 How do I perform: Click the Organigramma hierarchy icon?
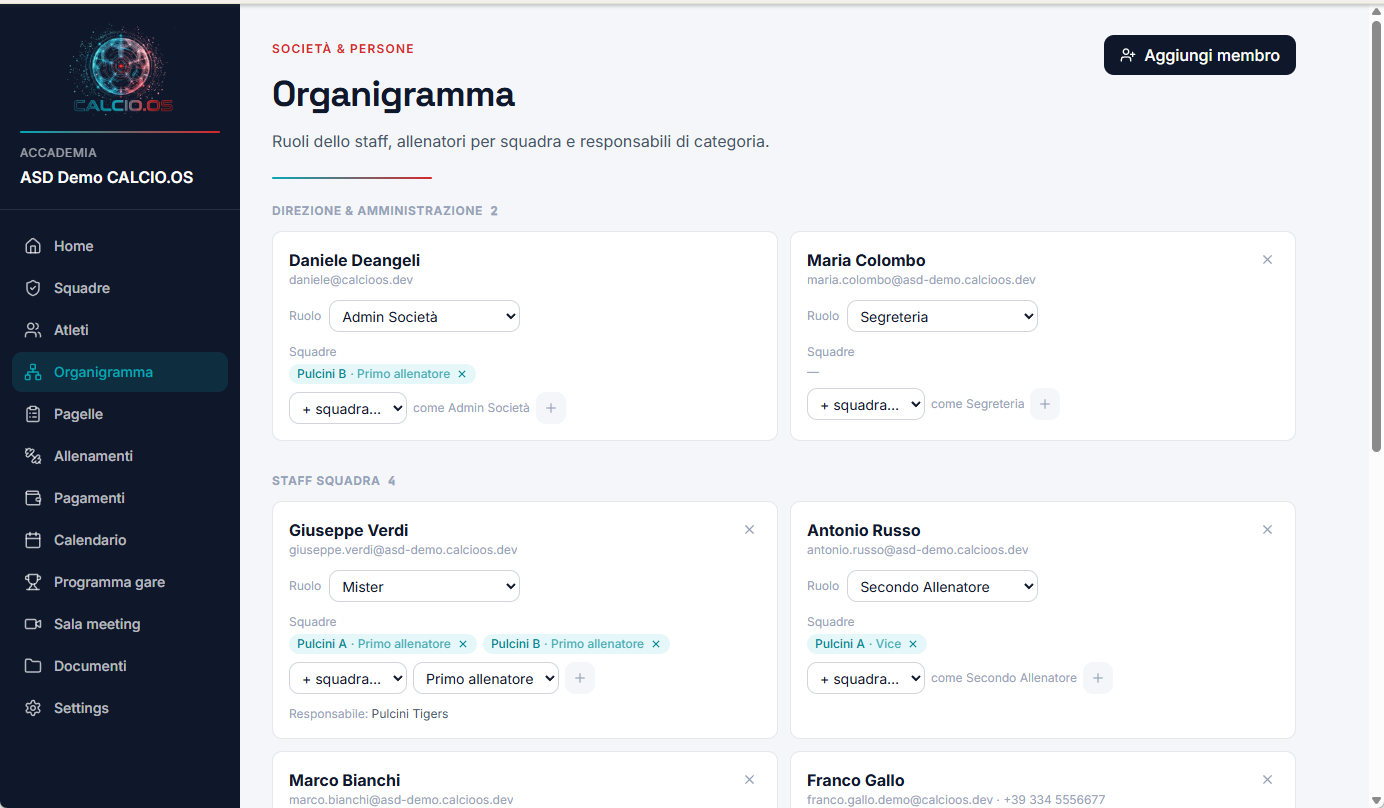(33, 372)
